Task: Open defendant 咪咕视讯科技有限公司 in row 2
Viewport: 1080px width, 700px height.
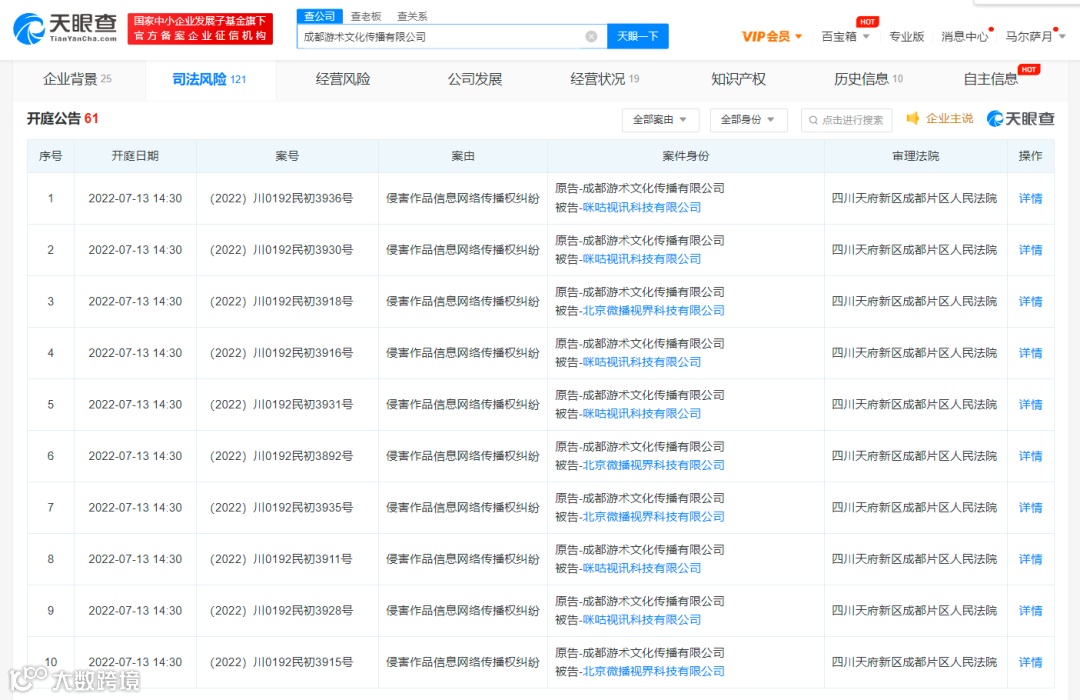Action: coord(642,259)
